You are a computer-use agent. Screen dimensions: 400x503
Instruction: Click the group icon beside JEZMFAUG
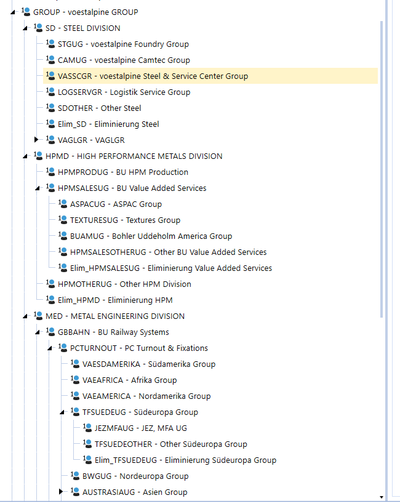tap(87, 428)
